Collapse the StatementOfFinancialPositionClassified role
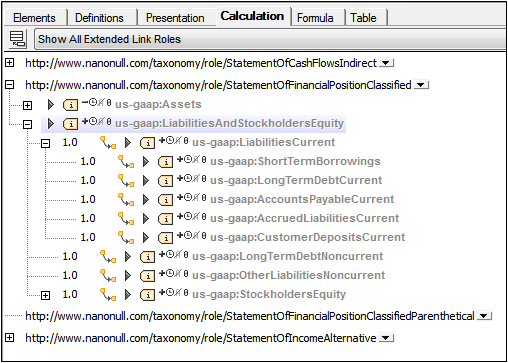 pyautogui.click(x=10, y=85)
